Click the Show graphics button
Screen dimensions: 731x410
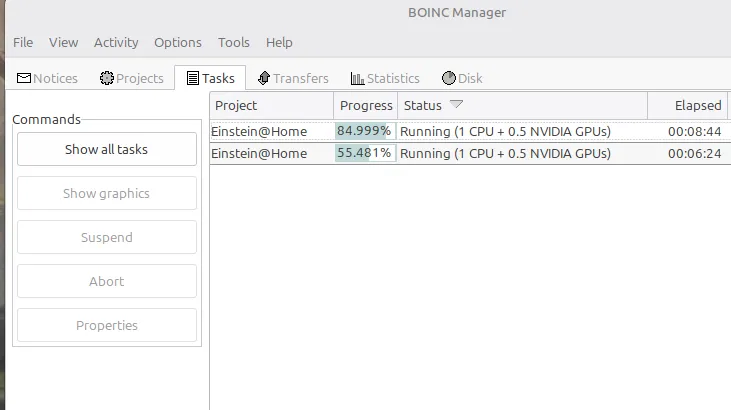tap(107, 193)
